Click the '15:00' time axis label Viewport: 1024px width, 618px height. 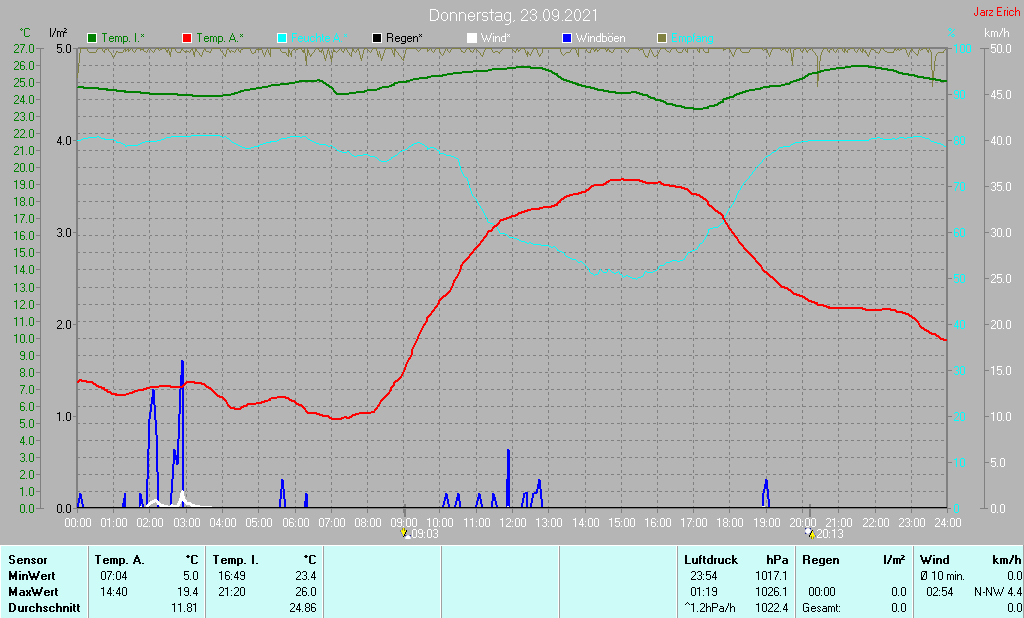coord(622,523)
